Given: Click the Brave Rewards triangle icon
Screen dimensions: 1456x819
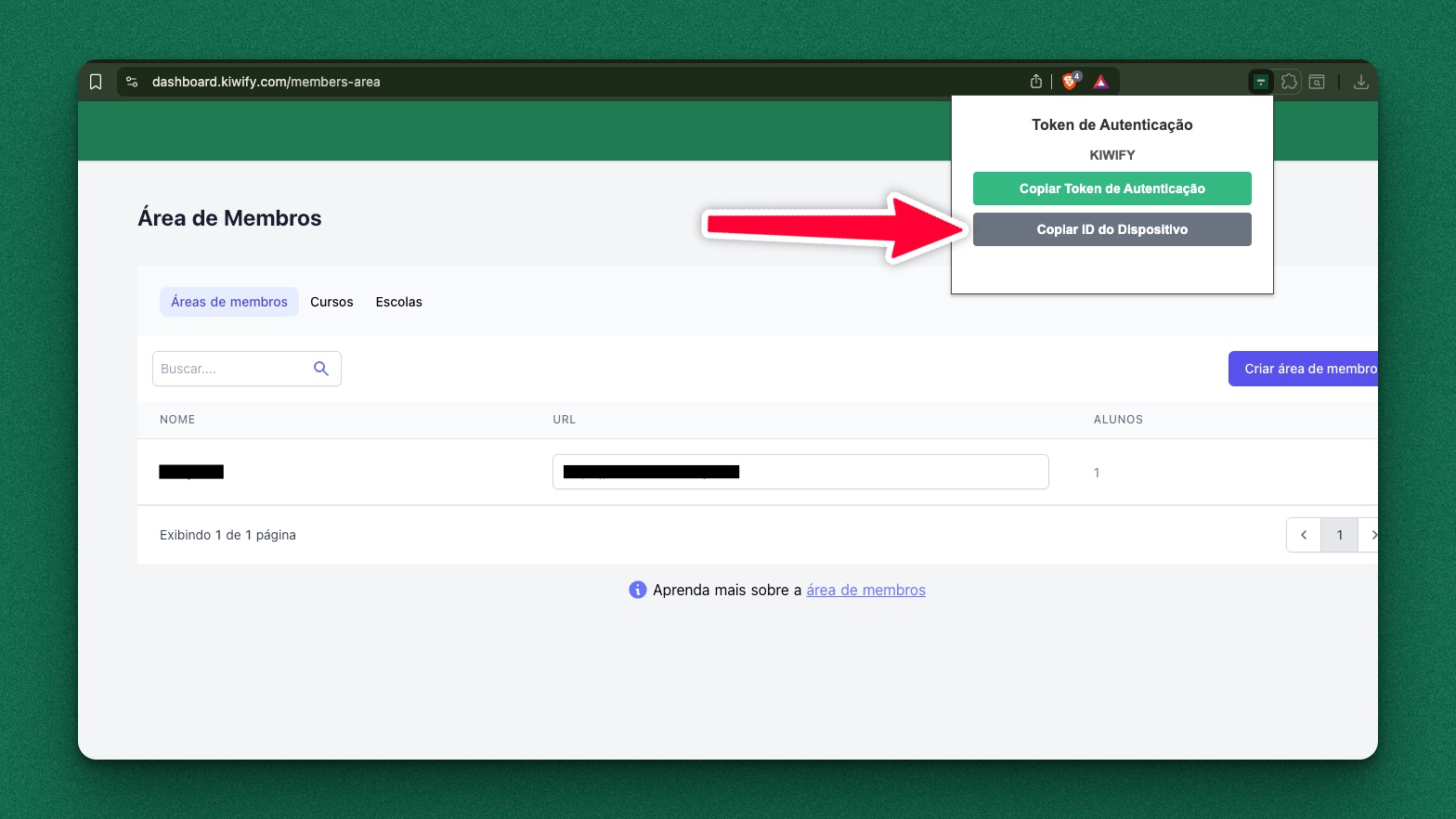Looking at the screenshot, I should click(1100, 82).
